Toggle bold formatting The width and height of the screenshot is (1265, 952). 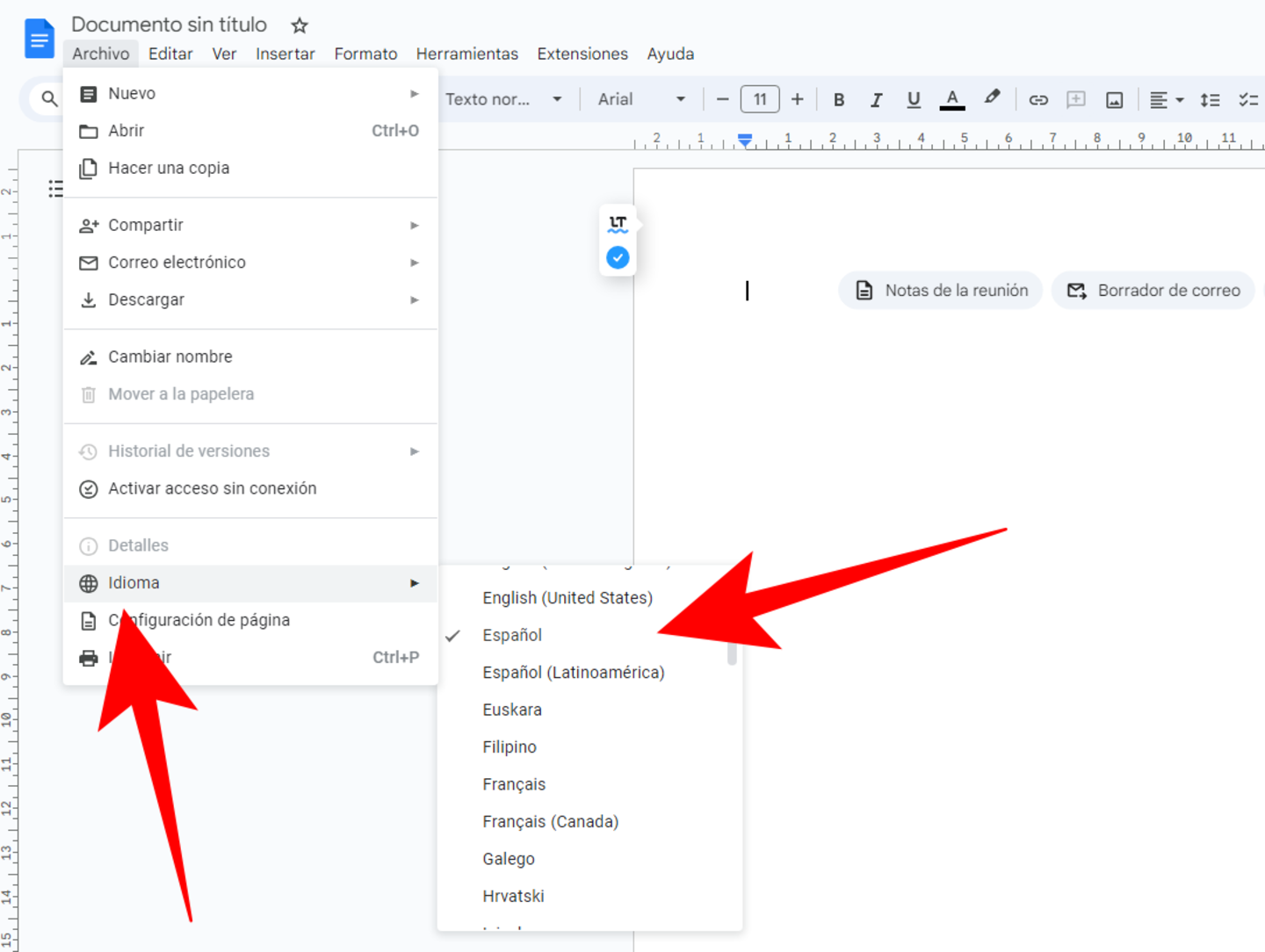click(839, 100)
